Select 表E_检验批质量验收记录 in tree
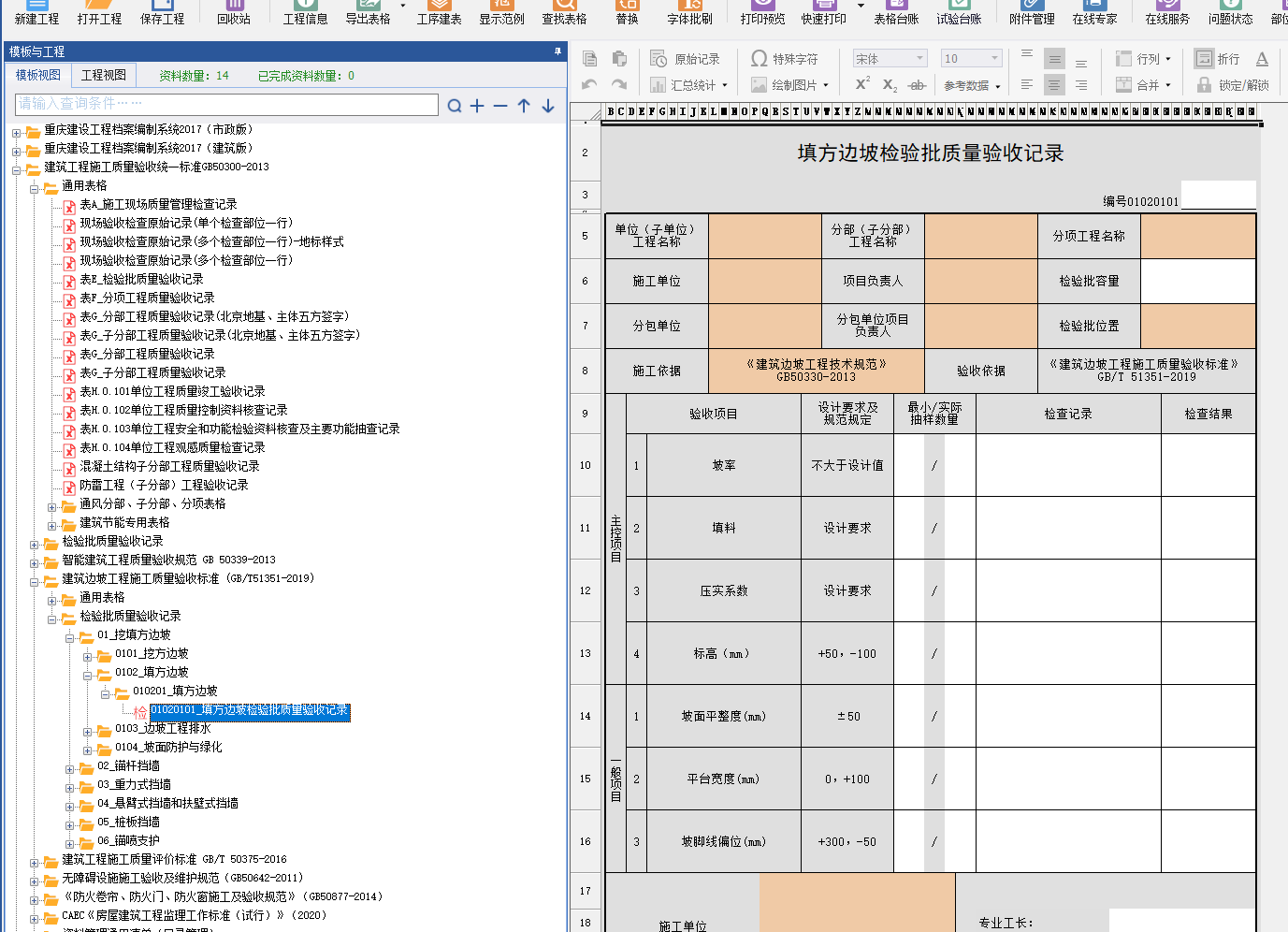This screenshot has width=1288, height=932. [141, 279]
